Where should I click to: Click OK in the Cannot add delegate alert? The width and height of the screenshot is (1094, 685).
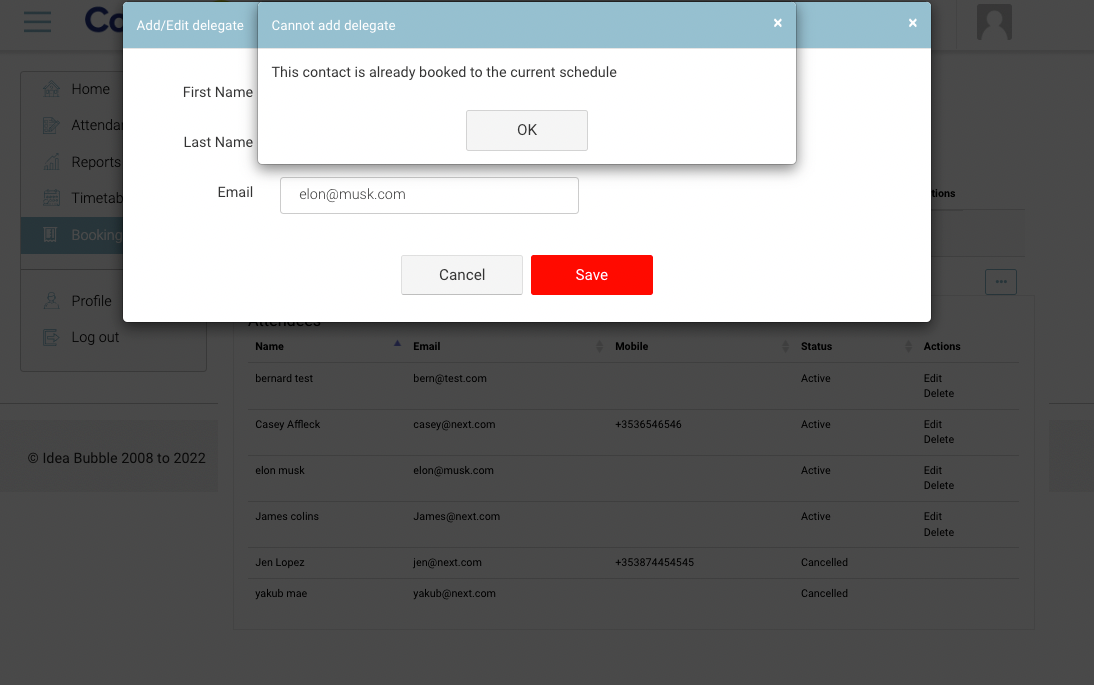point(526,130)
